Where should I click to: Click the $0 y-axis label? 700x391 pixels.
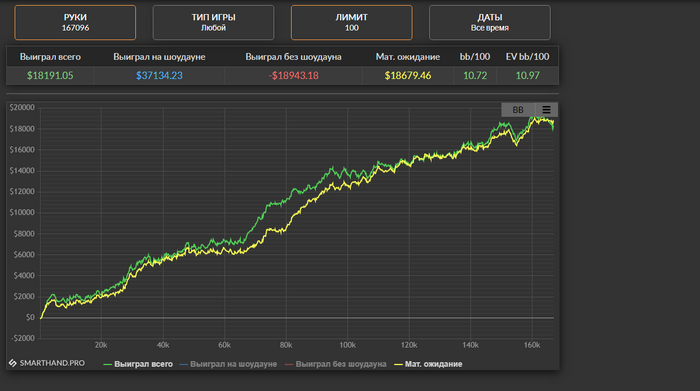click(30, 317)
